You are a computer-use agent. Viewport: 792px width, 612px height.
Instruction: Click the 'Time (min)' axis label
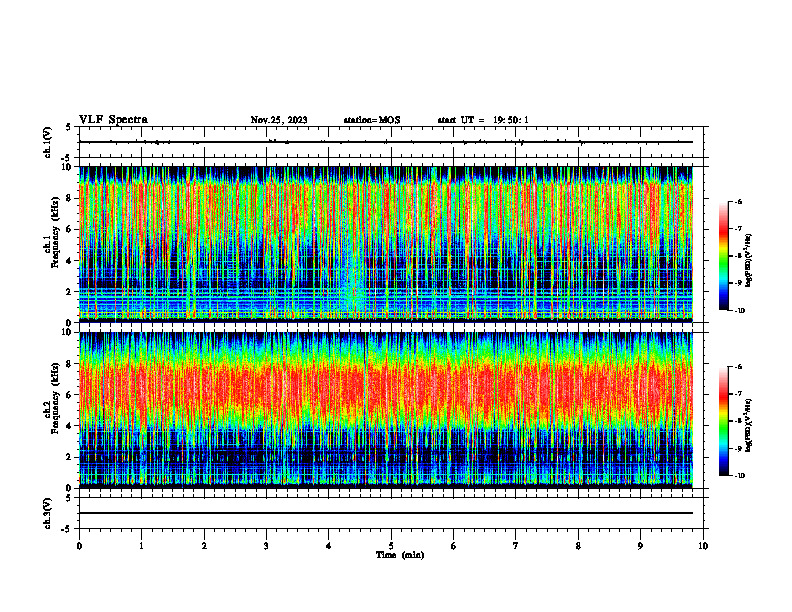coord(400,555)
